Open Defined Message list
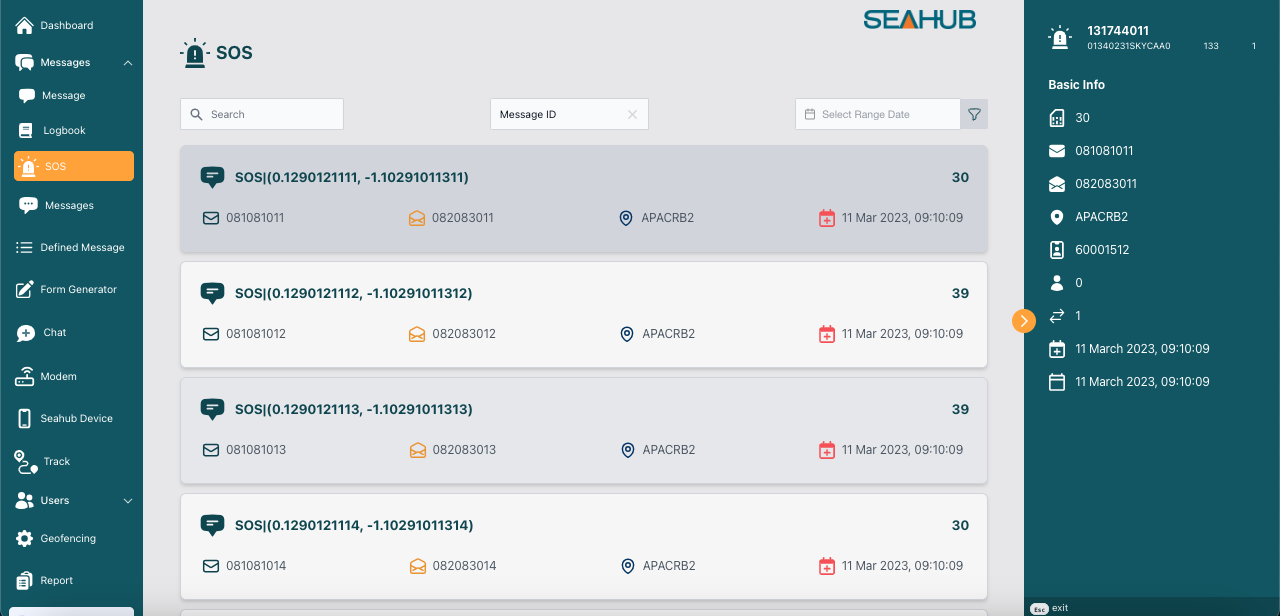Viewport: 1280px width, 616px height. point(82,247)
